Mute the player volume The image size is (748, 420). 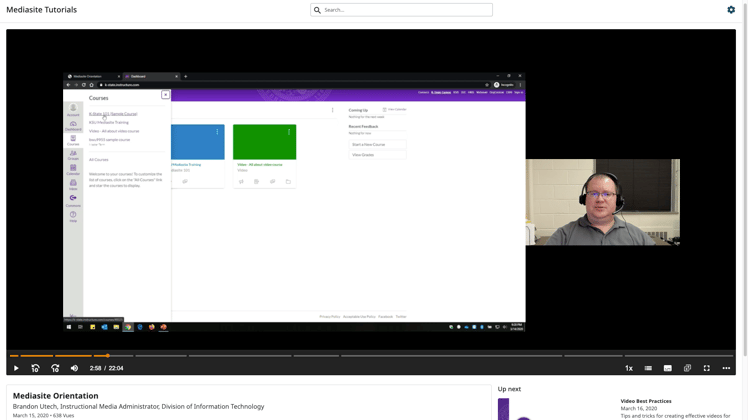point(74,368)
